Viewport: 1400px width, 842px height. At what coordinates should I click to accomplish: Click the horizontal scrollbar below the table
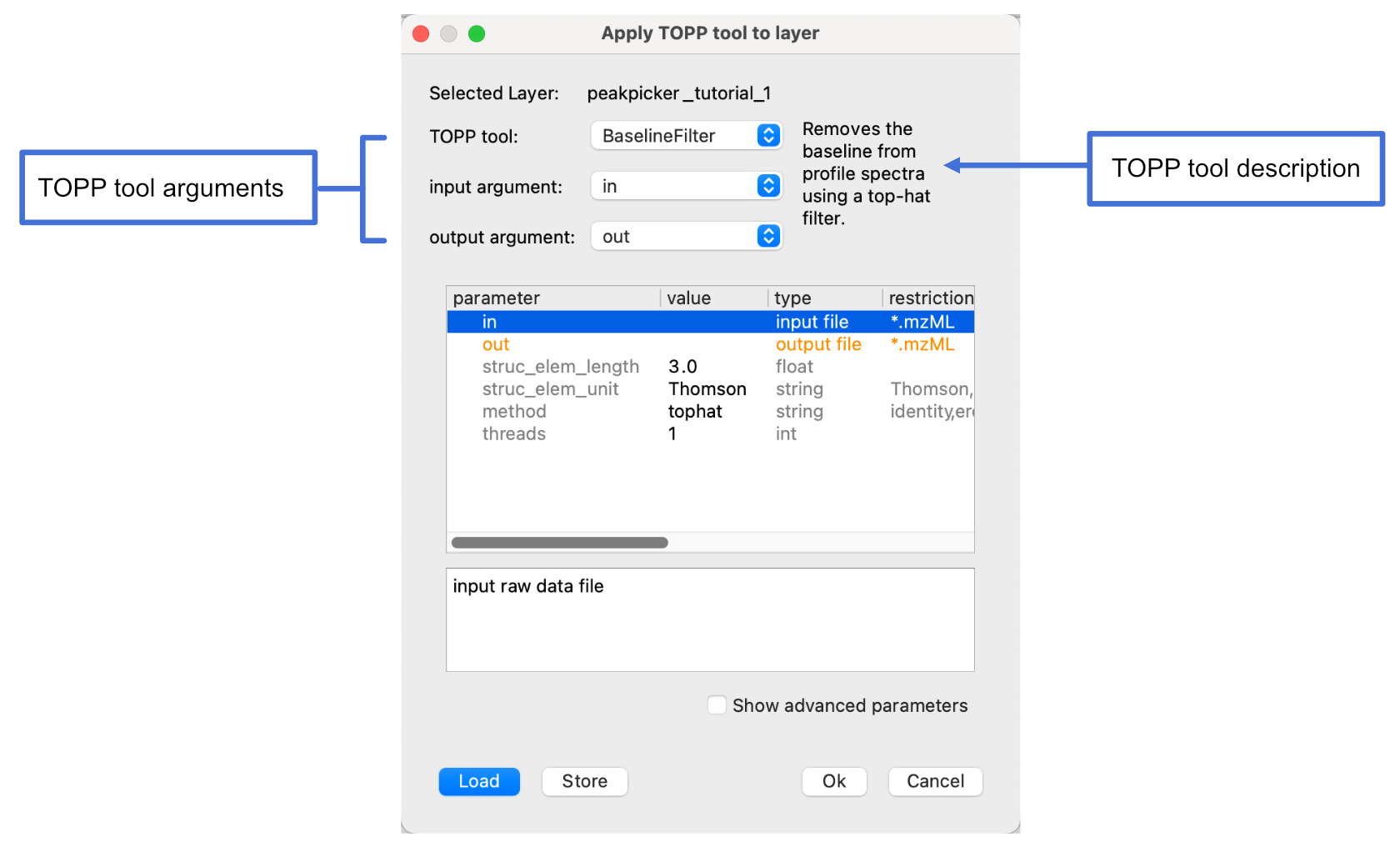click(x=559, y=542)
